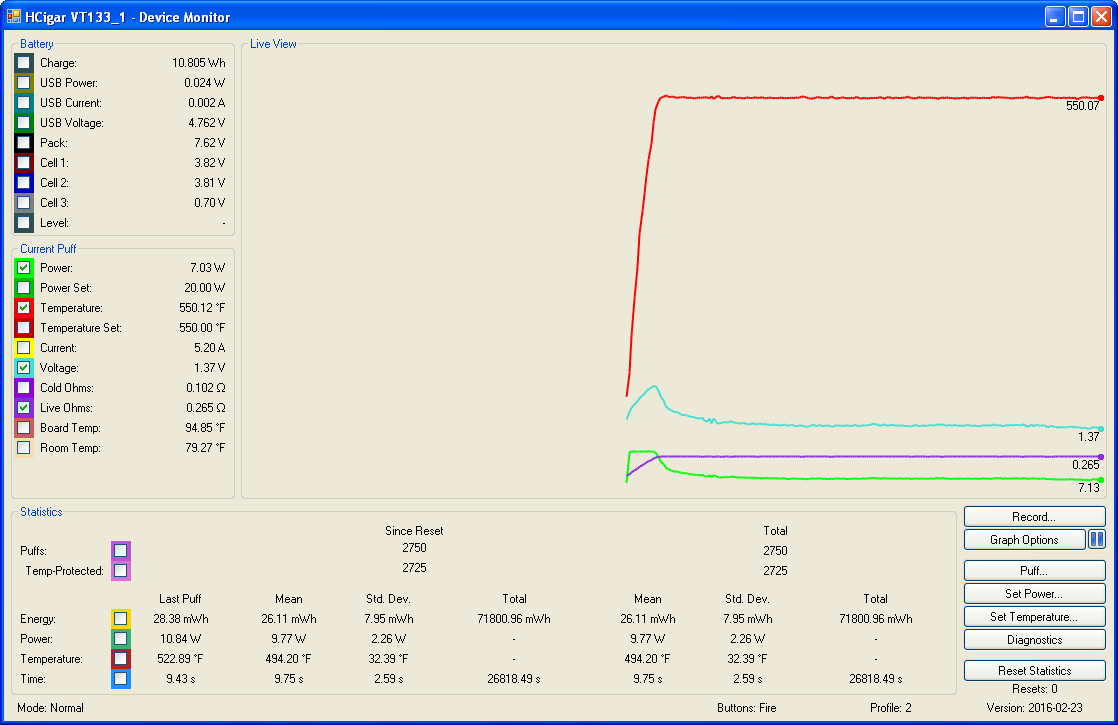Launch Diagnostics
Screen dimensions: 1118x725
point(1034,640)
